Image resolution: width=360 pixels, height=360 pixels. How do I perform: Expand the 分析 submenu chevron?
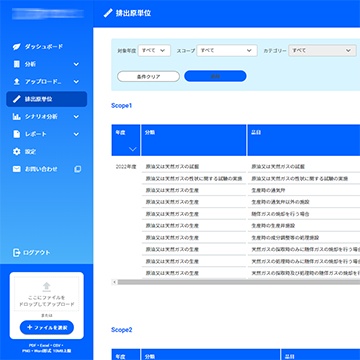point(76,64)
